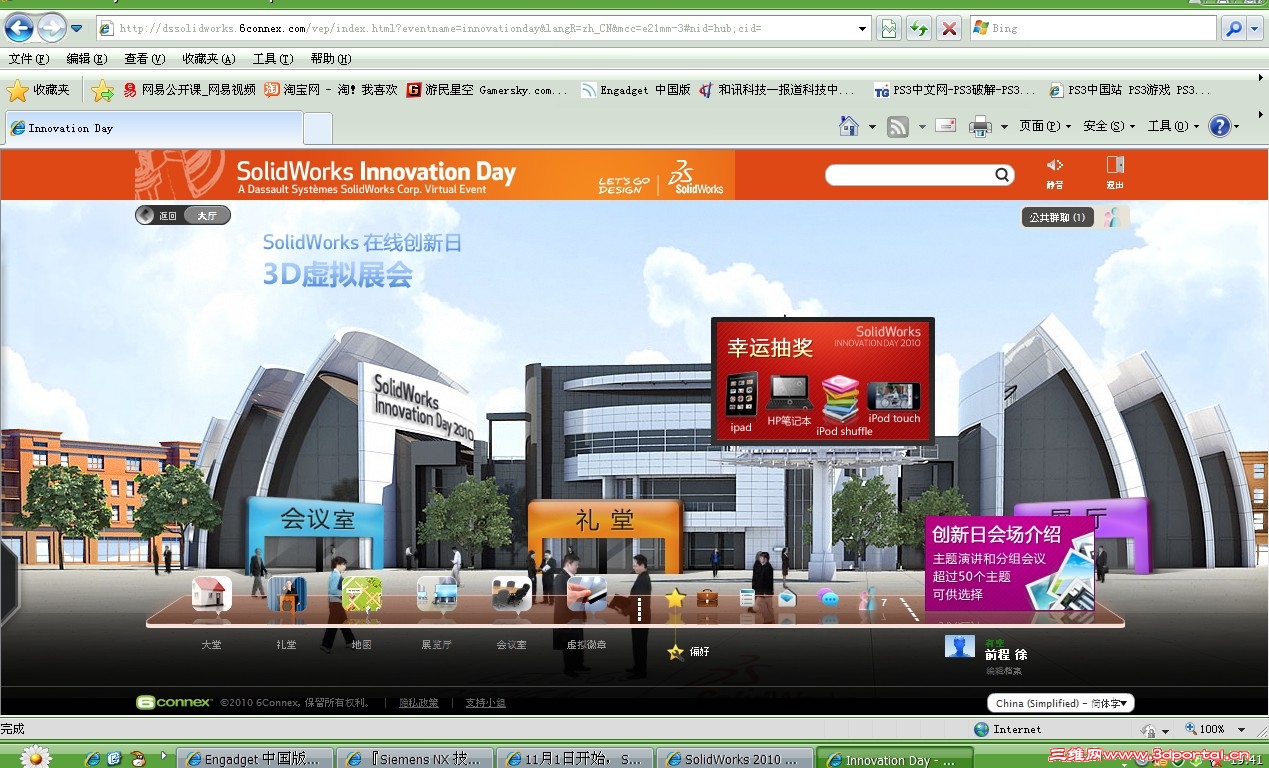Click the event header search input field
1269x768 pixels.
[x=911, y=175]
